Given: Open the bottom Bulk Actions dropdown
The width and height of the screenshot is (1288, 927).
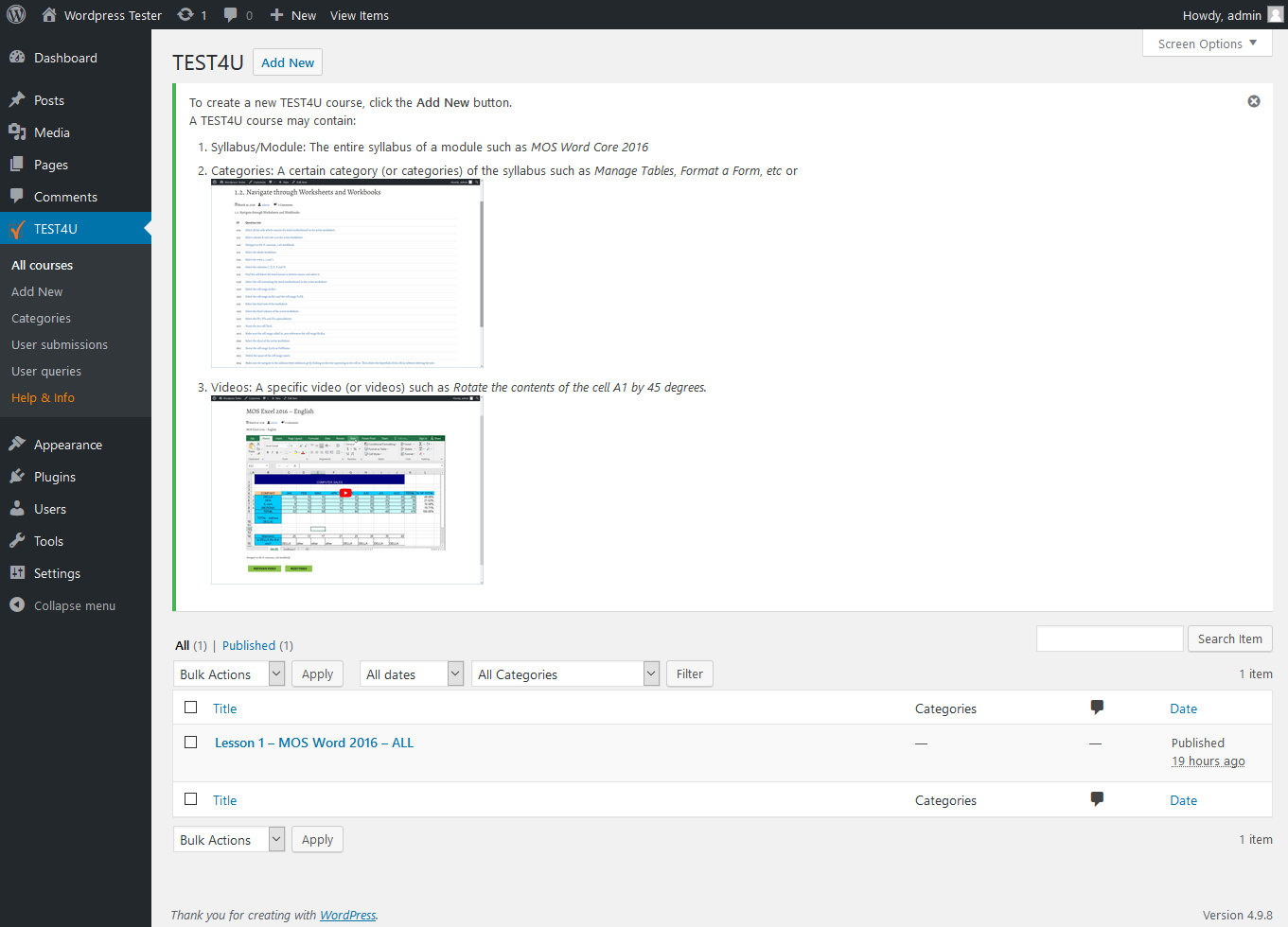Looking at the screenshot, I should pyautogui.click(x=230, y=839).
